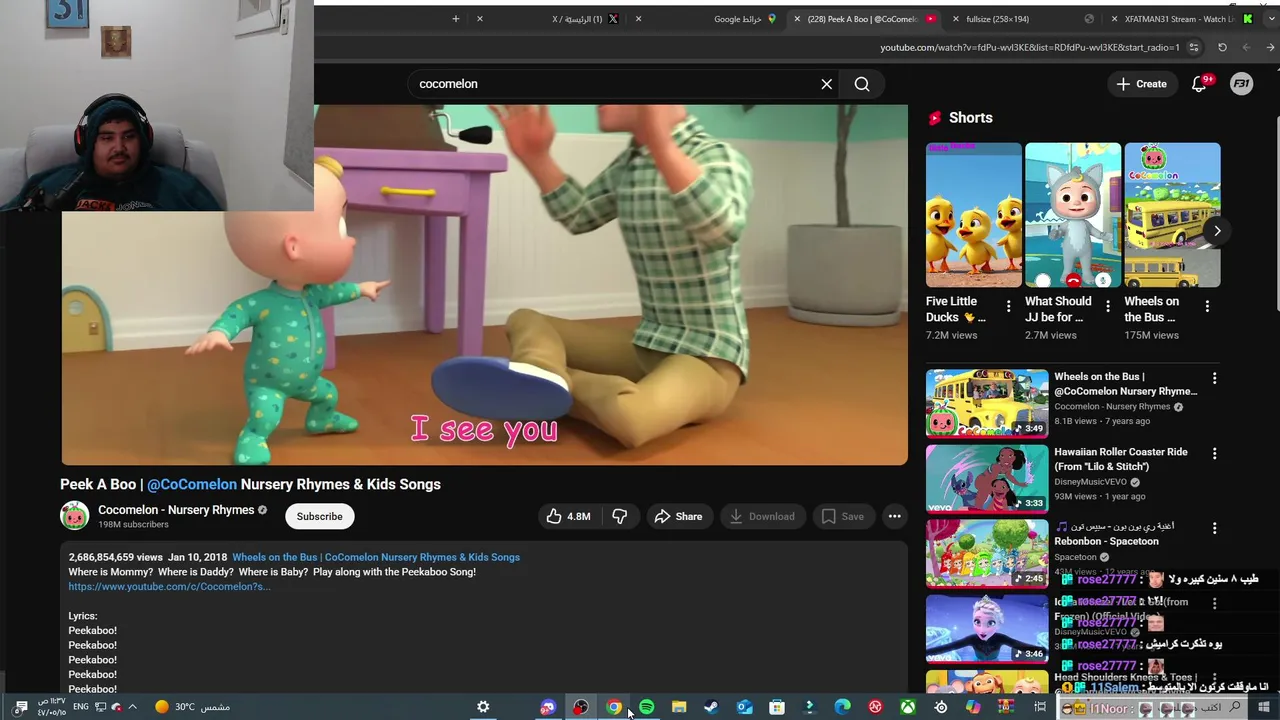Screen dimensions: 1280x720
Task: Open the What Should JJ be short
Action: point(1073,215)
